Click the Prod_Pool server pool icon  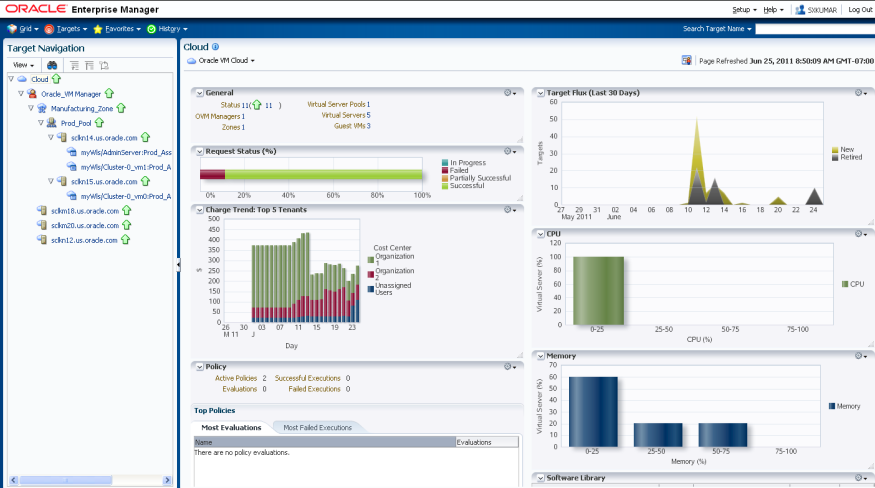point(52,123)
